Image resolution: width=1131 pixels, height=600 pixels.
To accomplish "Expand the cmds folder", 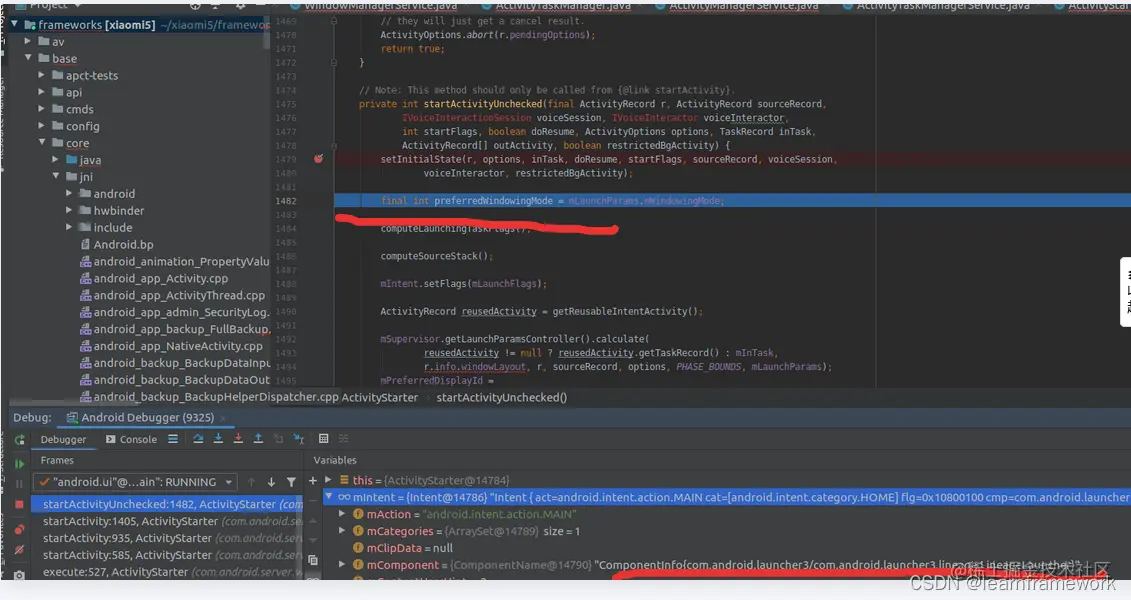I will coord(41,109).
